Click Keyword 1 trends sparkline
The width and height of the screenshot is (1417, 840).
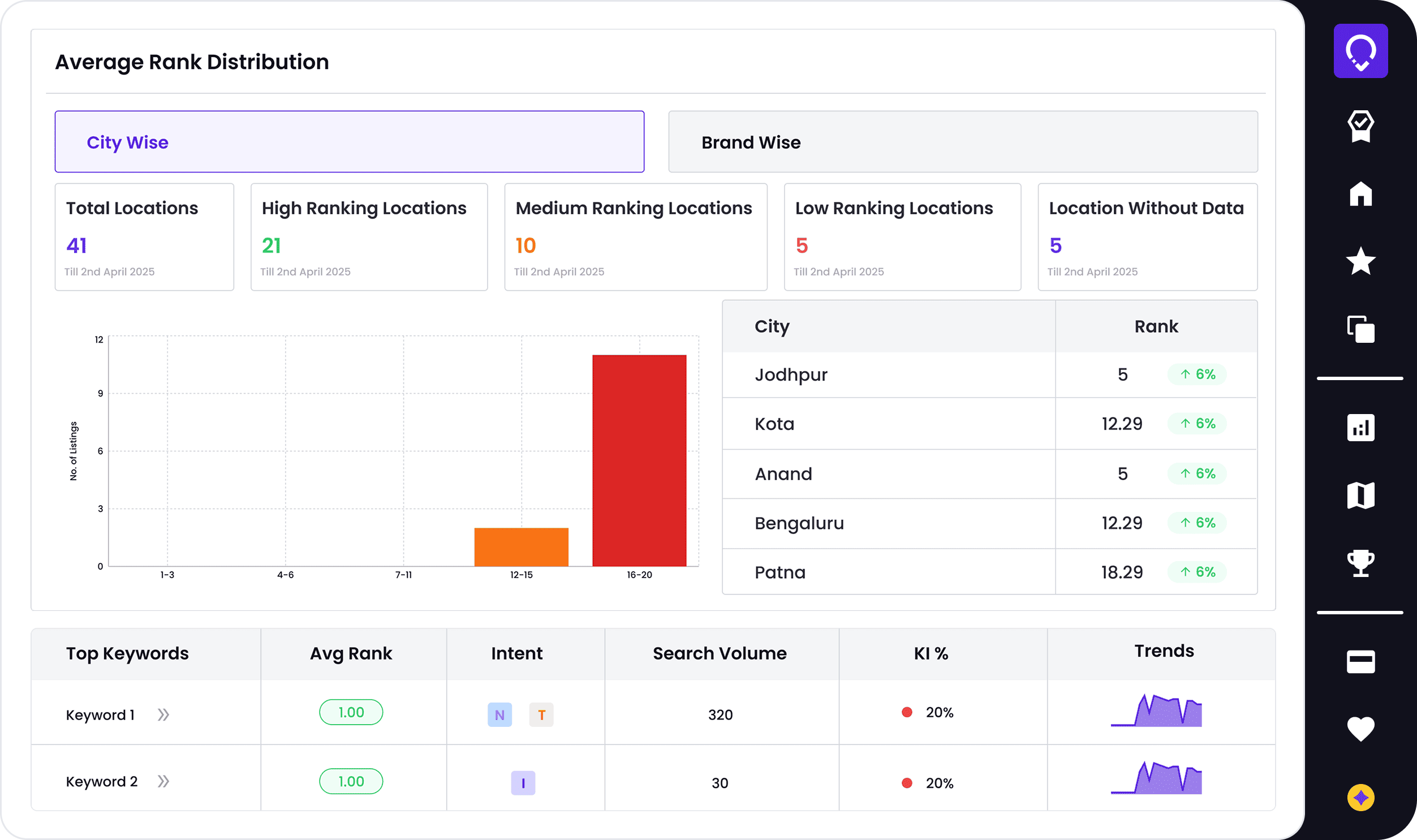point(1156,712)
